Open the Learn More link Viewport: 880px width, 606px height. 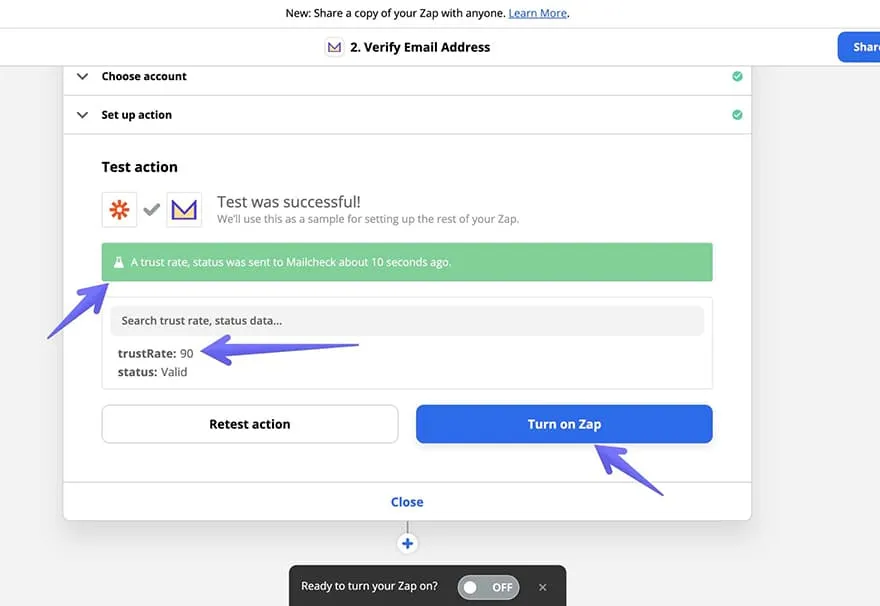tap(538, 13)
